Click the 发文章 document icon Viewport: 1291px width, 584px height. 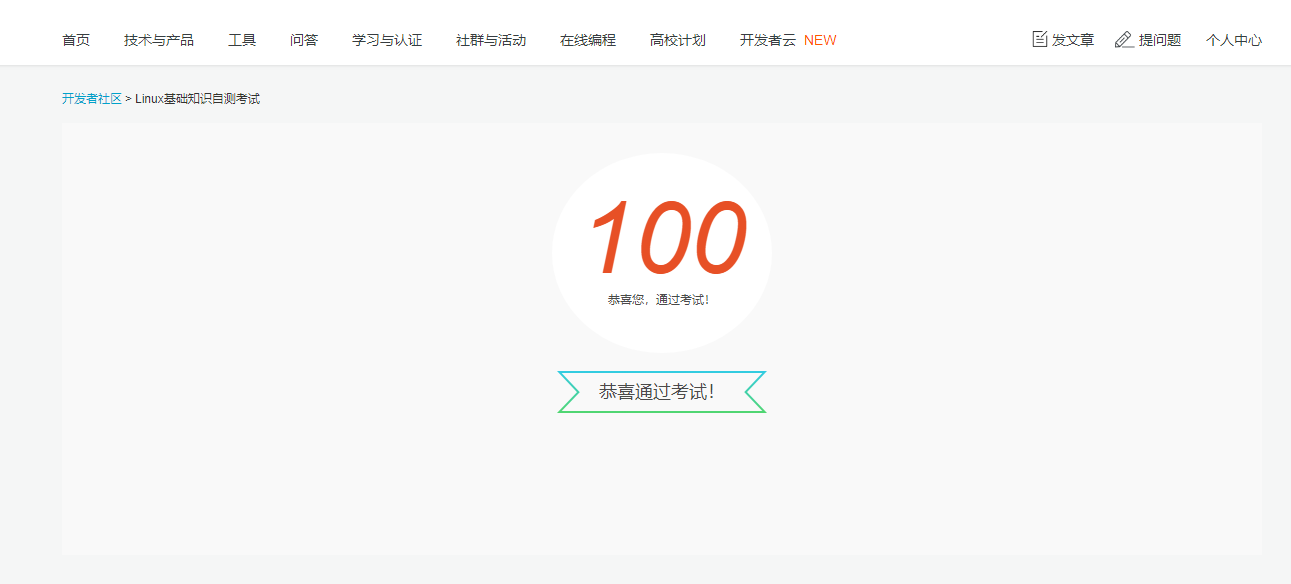tap(1040, 39)
